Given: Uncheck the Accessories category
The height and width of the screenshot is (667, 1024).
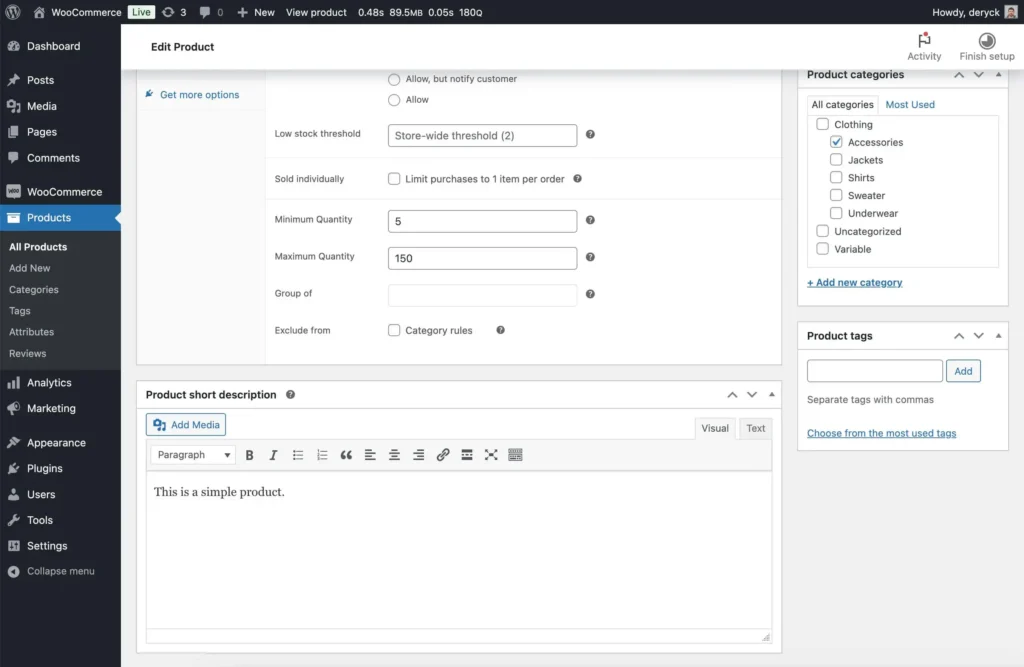Looking at the screenshot, I should pos(836,142).
